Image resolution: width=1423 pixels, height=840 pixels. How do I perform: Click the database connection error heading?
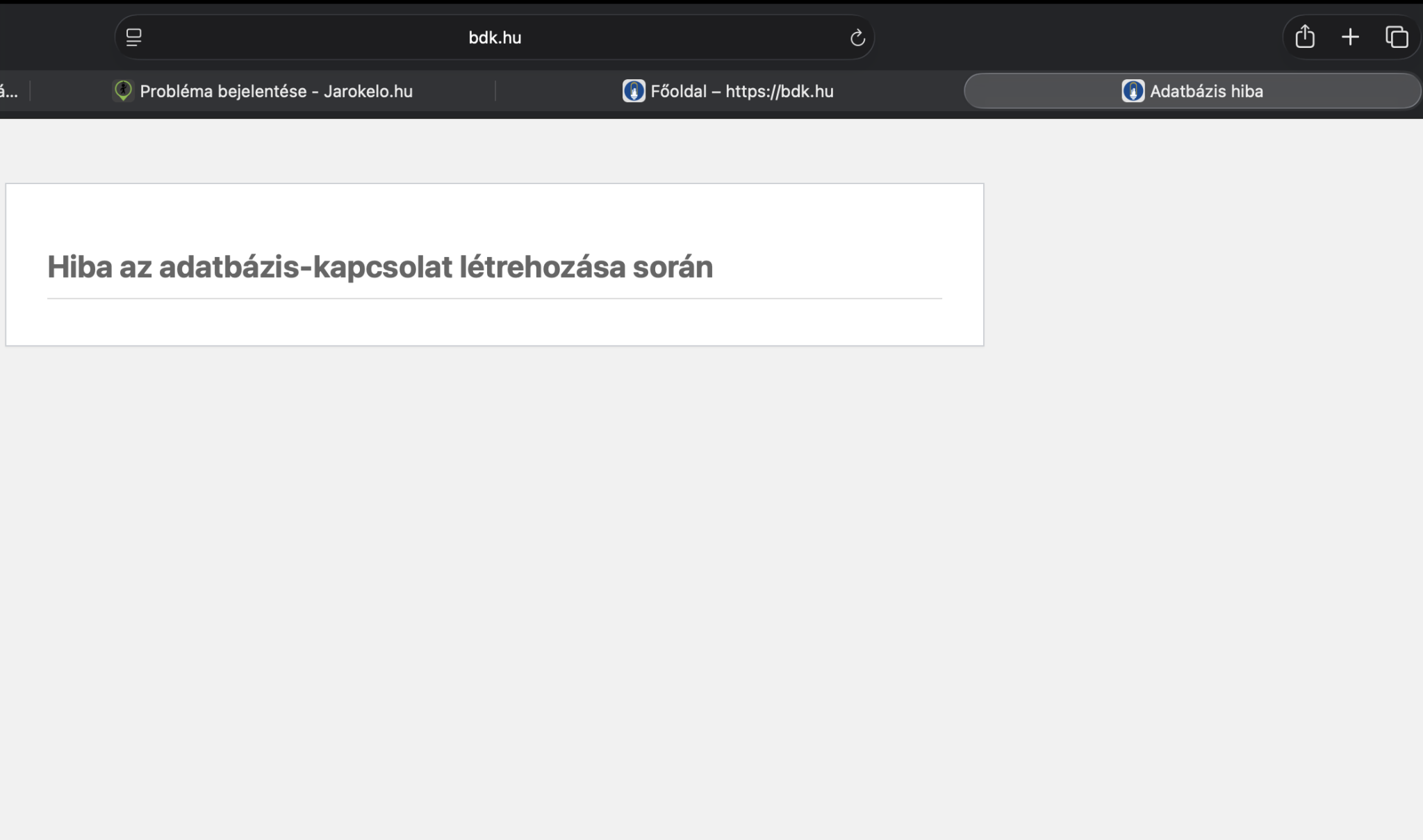[380, 267]
